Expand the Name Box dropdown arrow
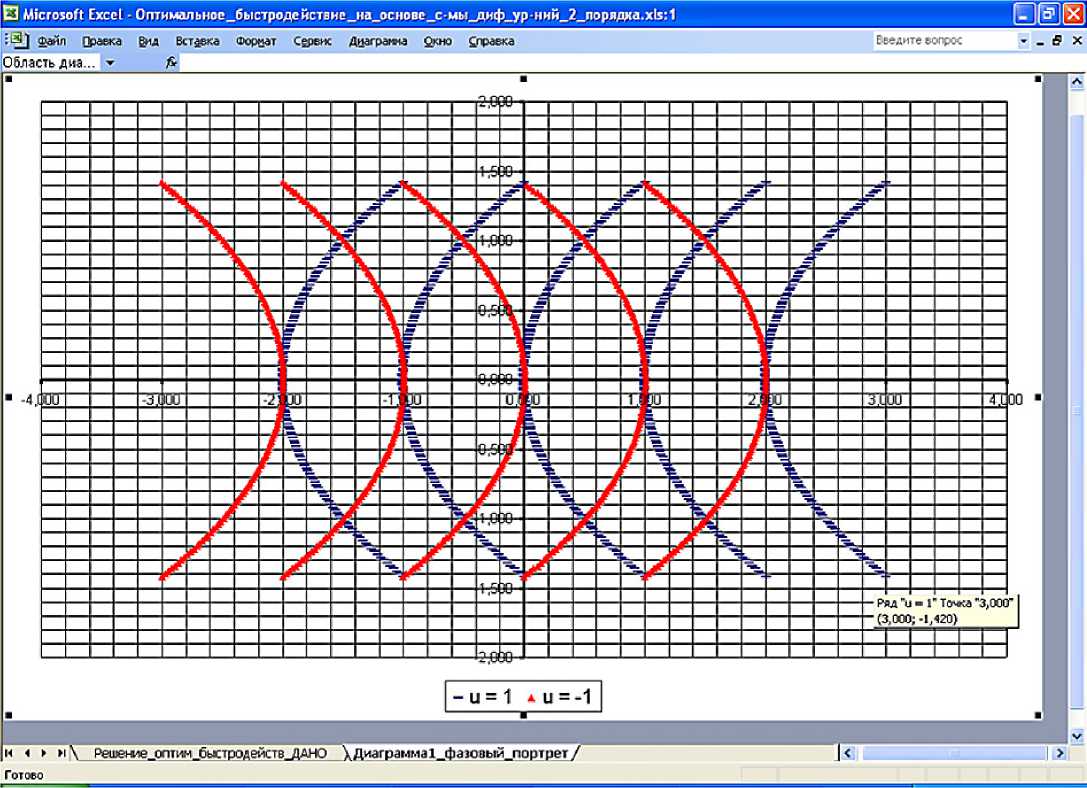The image size is (1087, 788). (110, 63)
